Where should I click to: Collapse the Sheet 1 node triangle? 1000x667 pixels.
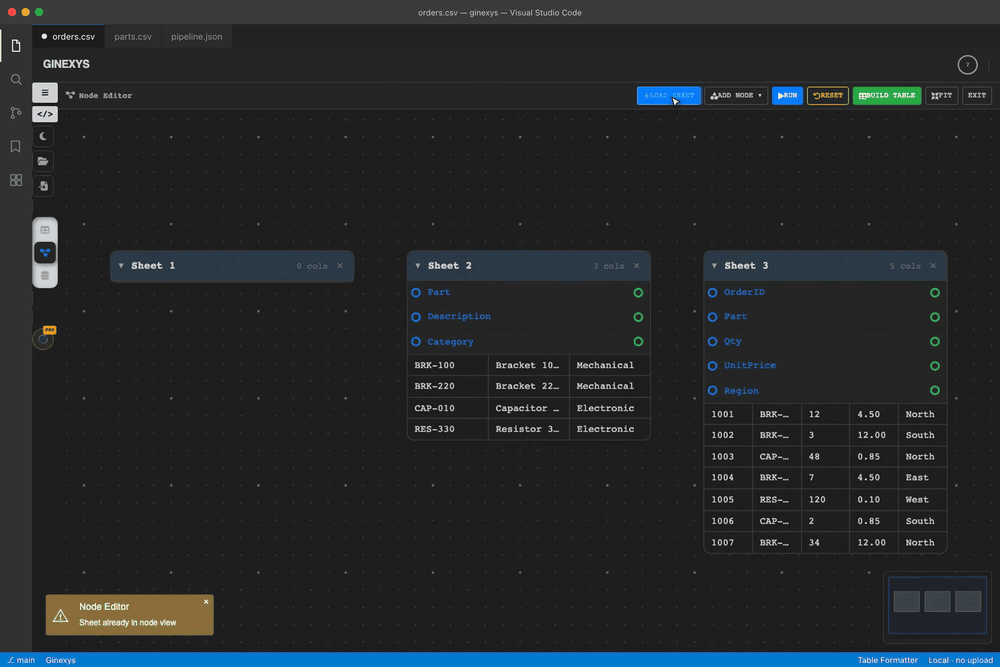121,266
